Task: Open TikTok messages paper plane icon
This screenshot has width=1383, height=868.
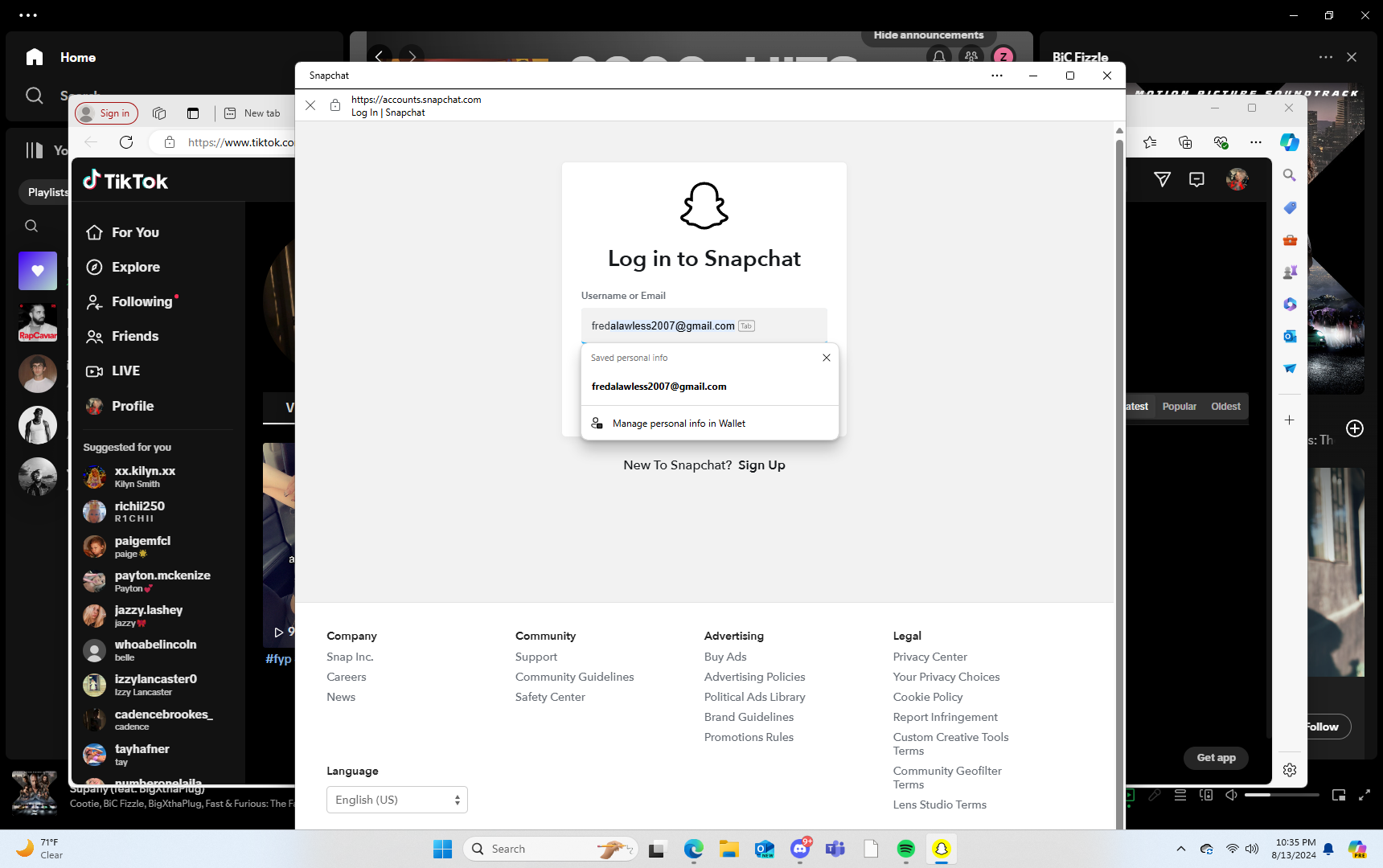Action: (x=1162, y=179)
